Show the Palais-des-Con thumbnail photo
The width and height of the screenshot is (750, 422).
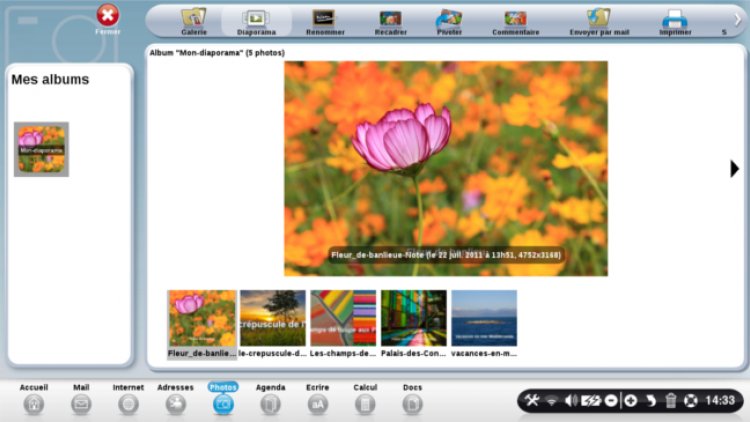coord(413,318)
